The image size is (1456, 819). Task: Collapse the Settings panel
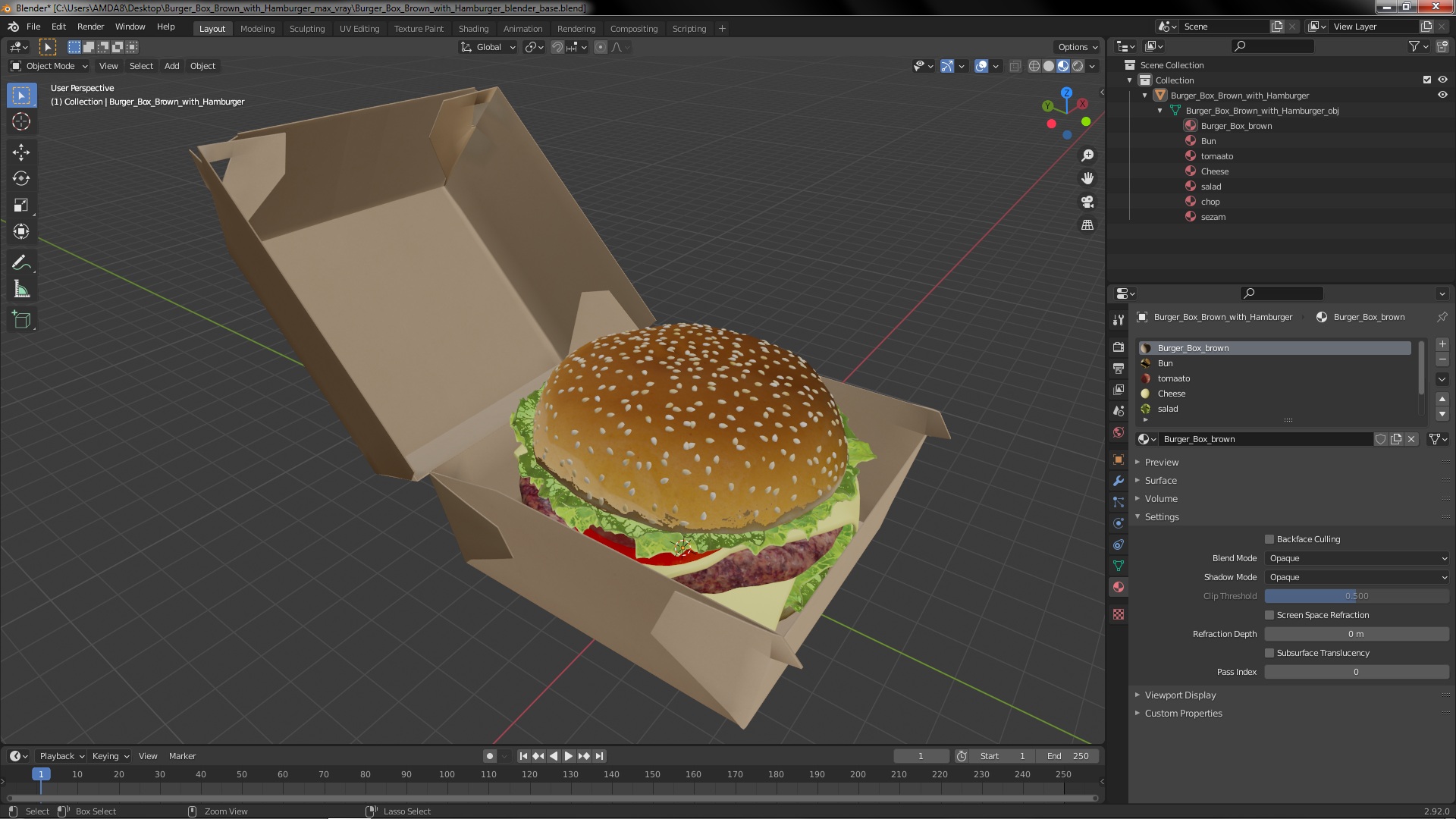click(1162, 516)
